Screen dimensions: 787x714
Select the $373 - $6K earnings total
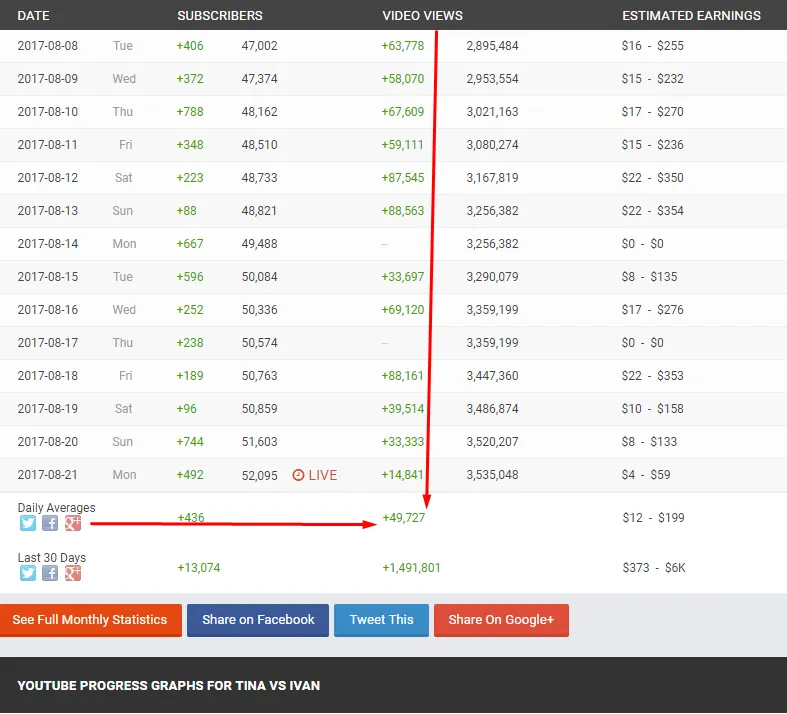pos(653,568)
